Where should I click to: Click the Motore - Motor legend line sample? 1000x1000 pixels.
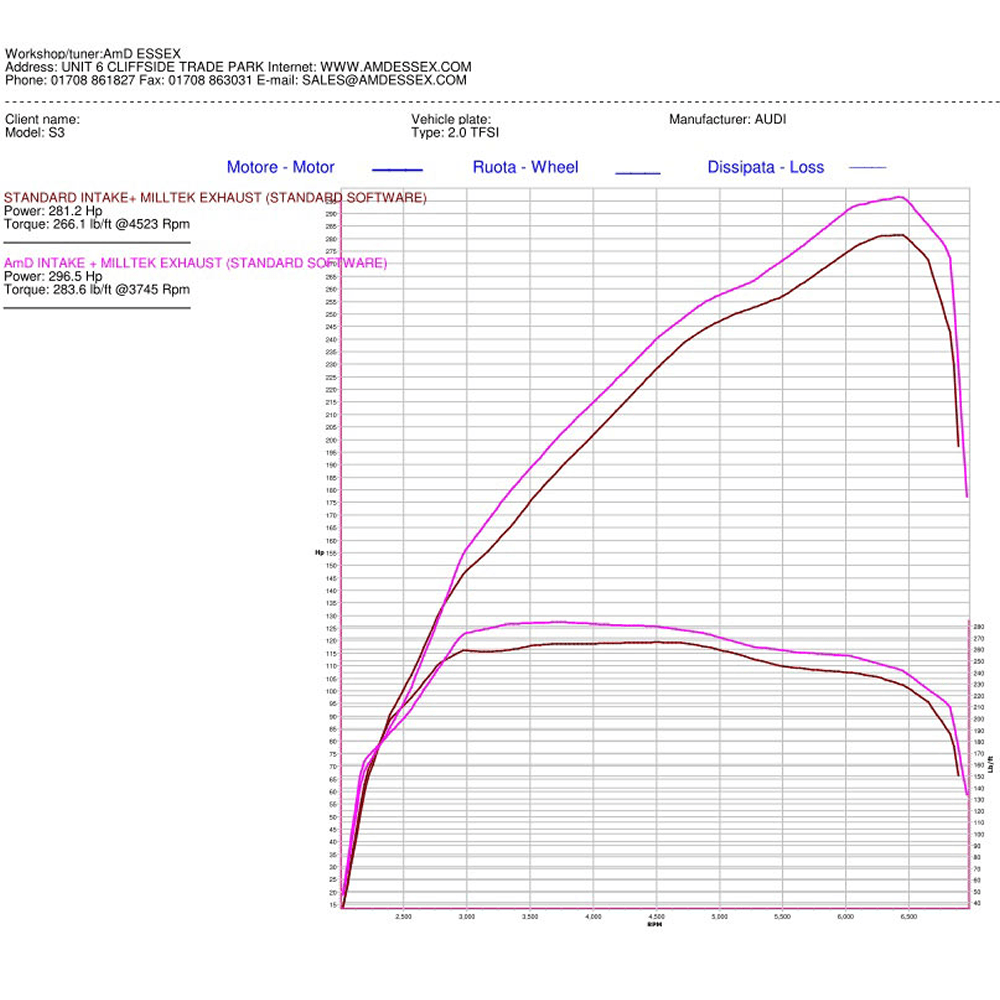point(397,168)
